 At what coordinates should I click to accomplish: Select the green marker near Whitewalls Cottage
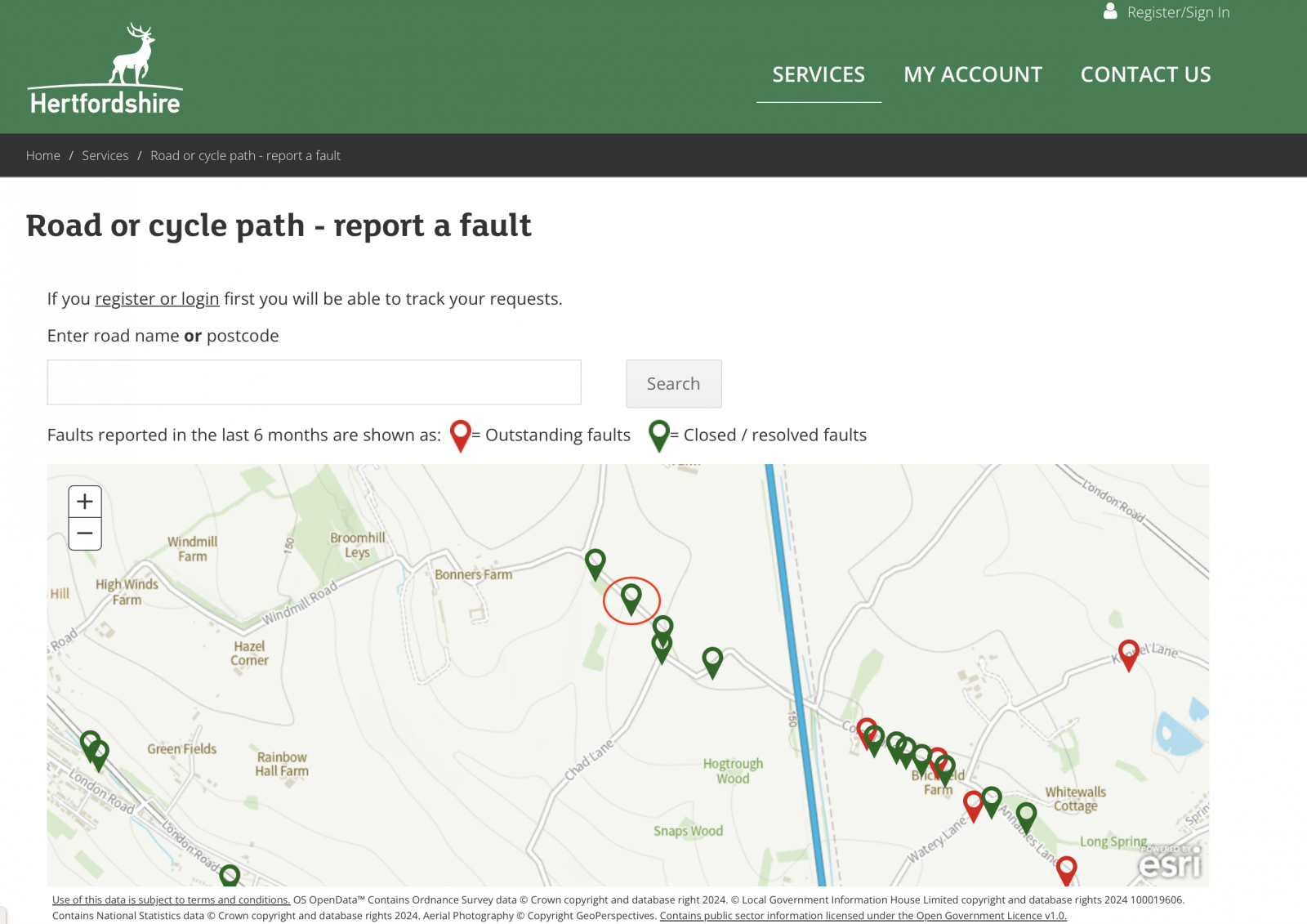tap(1026, 815)
